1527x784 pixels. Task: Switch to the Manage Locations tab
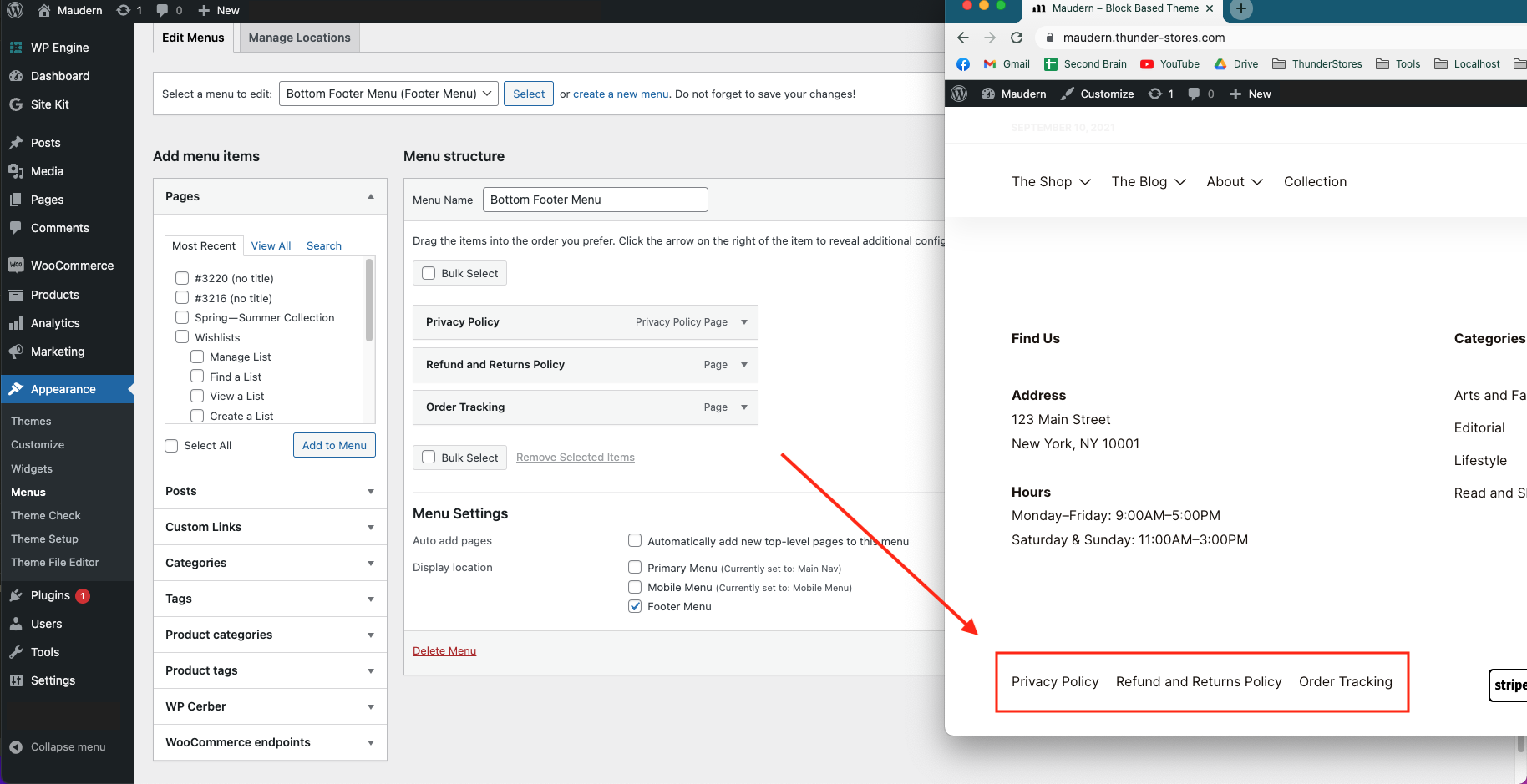(299, 38)
